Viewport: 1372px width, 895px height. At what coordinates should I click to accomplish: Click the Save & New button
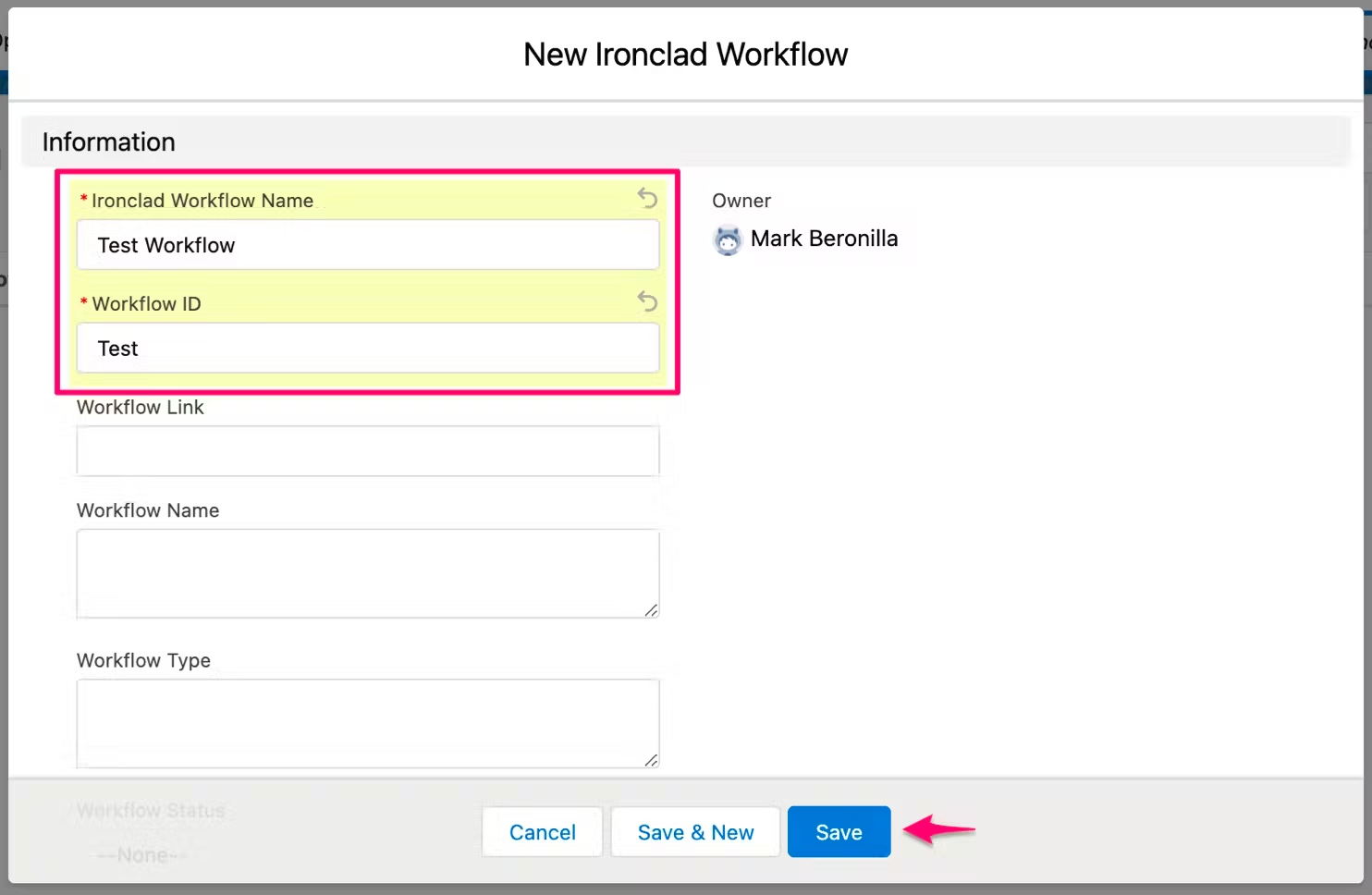pyautogui.click(x=695, y=832)
